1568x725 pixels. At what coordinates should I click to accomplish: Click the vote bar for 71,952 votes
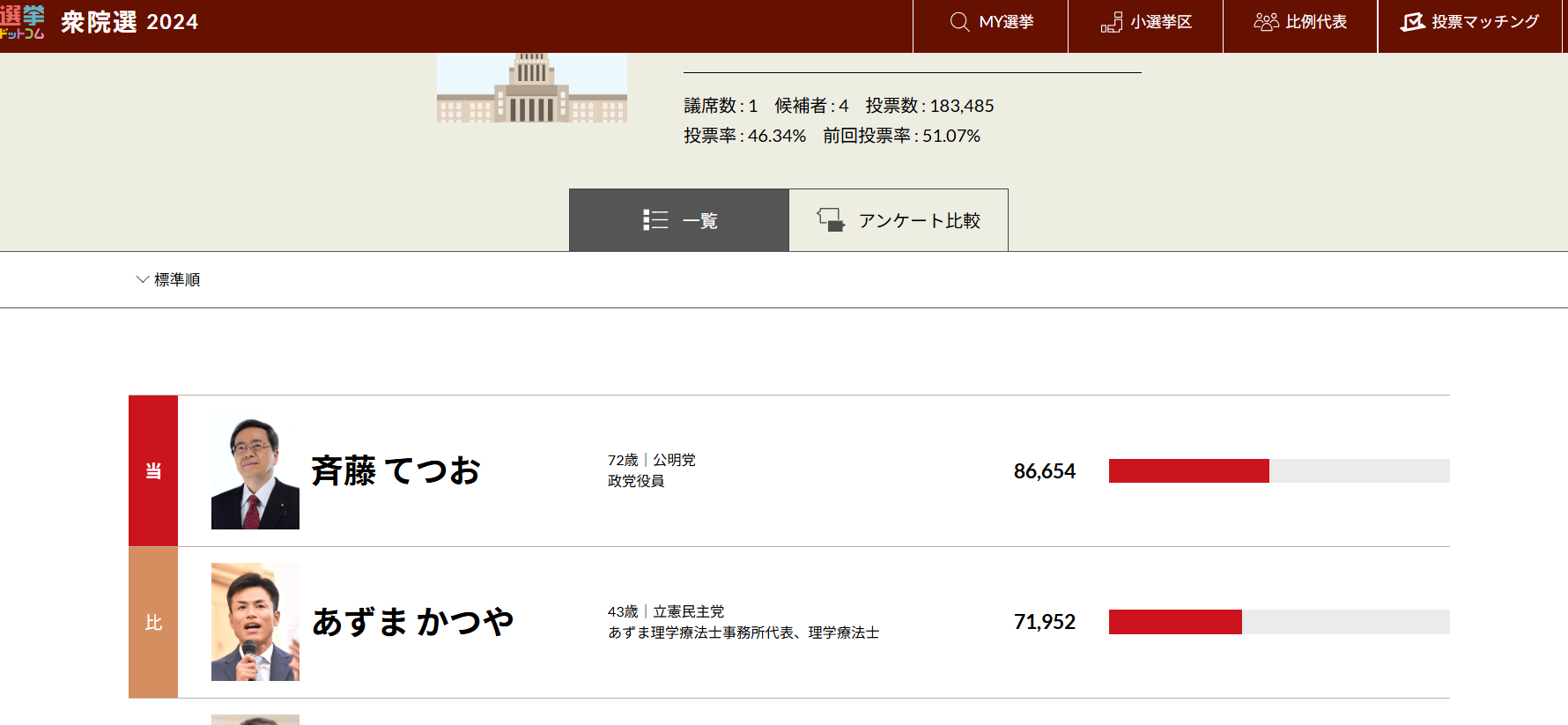tap(1278, 622)
